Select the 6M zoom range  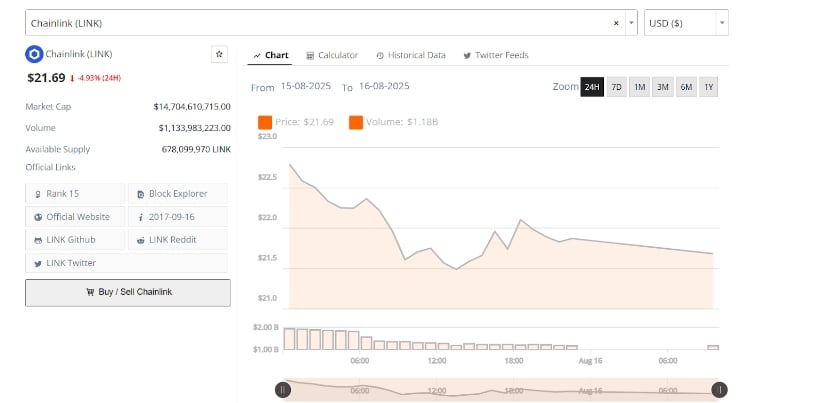point(686,87)
